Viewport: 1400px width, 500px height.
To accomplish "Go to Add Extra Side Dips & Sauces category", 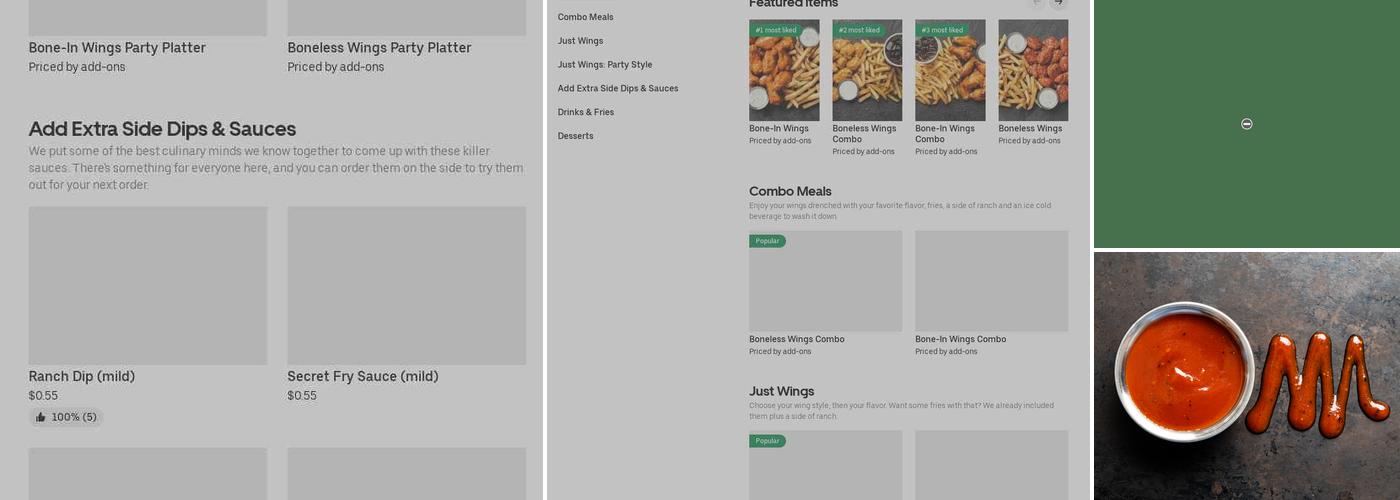I will [617, 89].
